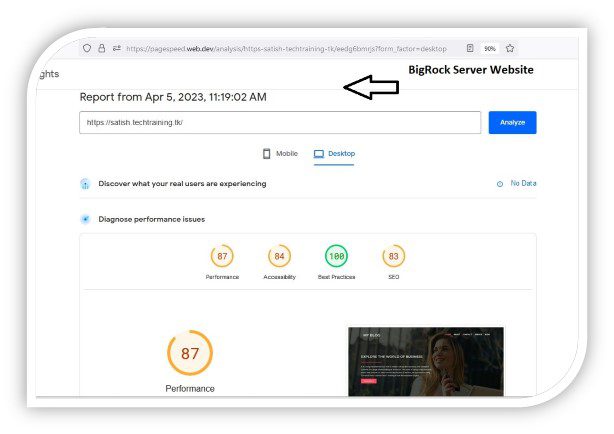Viewport: 614px width, 434px height.
Task: Click the large Performance 87 gauge
Action: coord(189,353)
